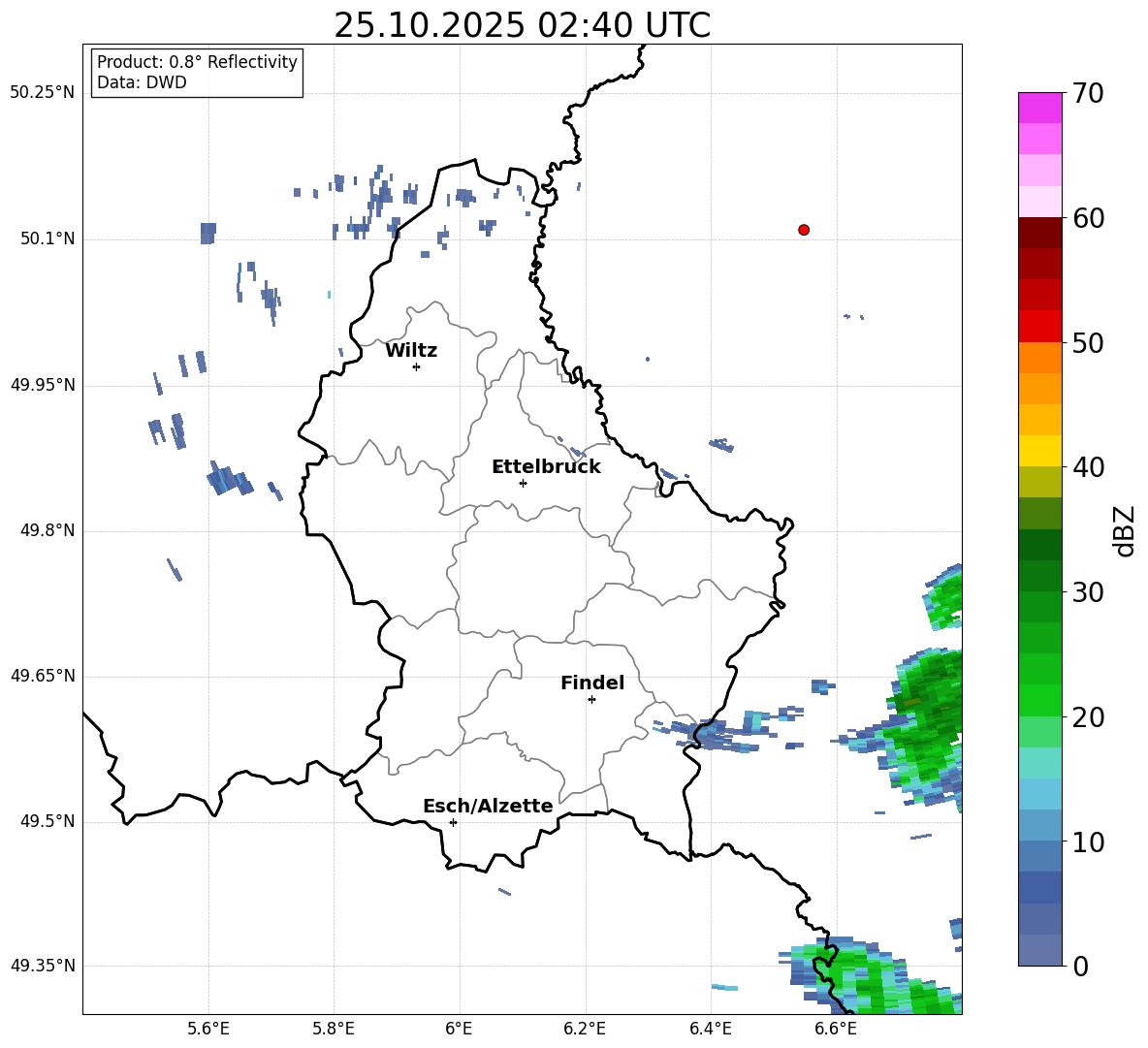Click the green radar echo at the bottom-right corner

coord(872,977)
